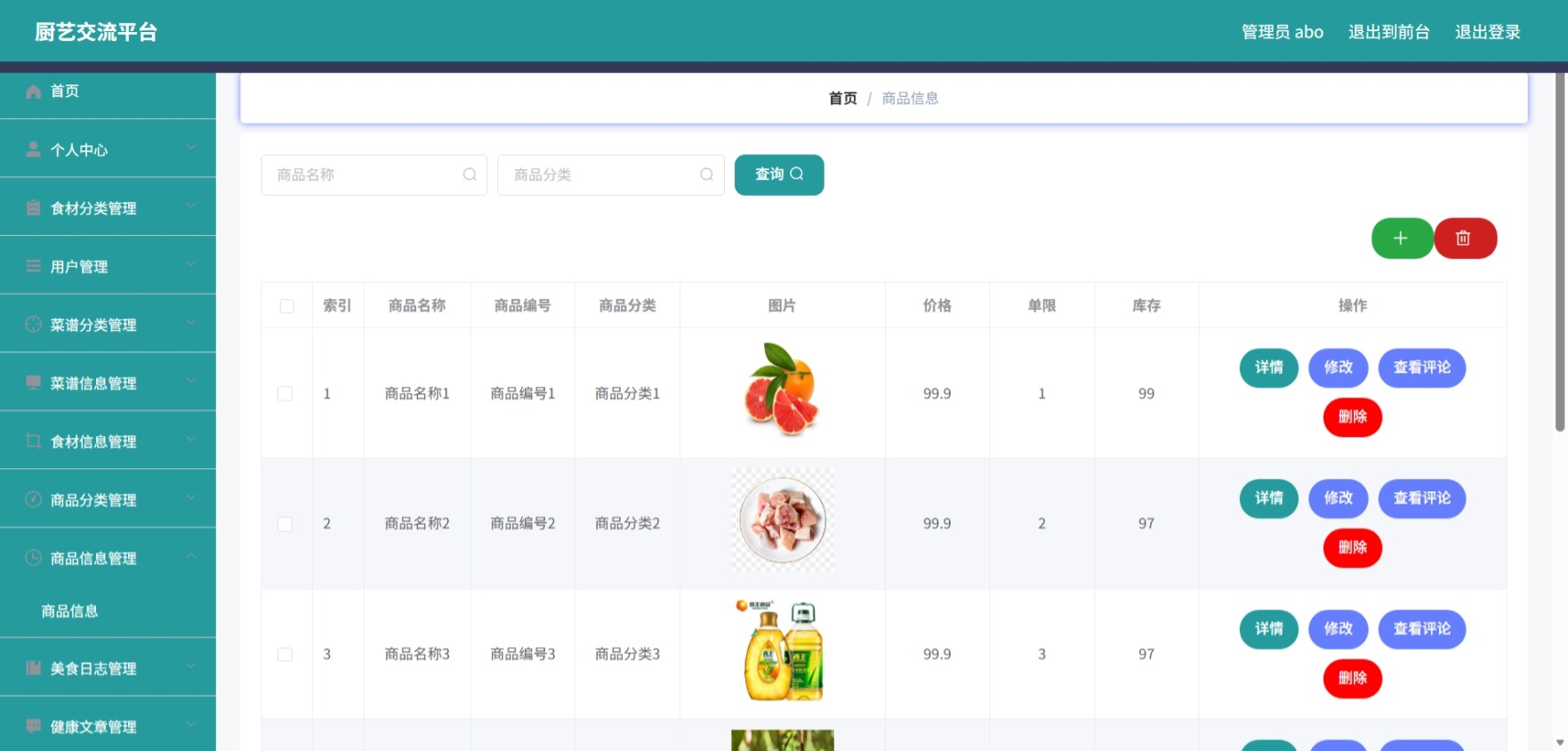The height and width of the screenshot is (751, 1568).
Task: Click the icon beside 商品分类管理
Action: coord(33,499)
